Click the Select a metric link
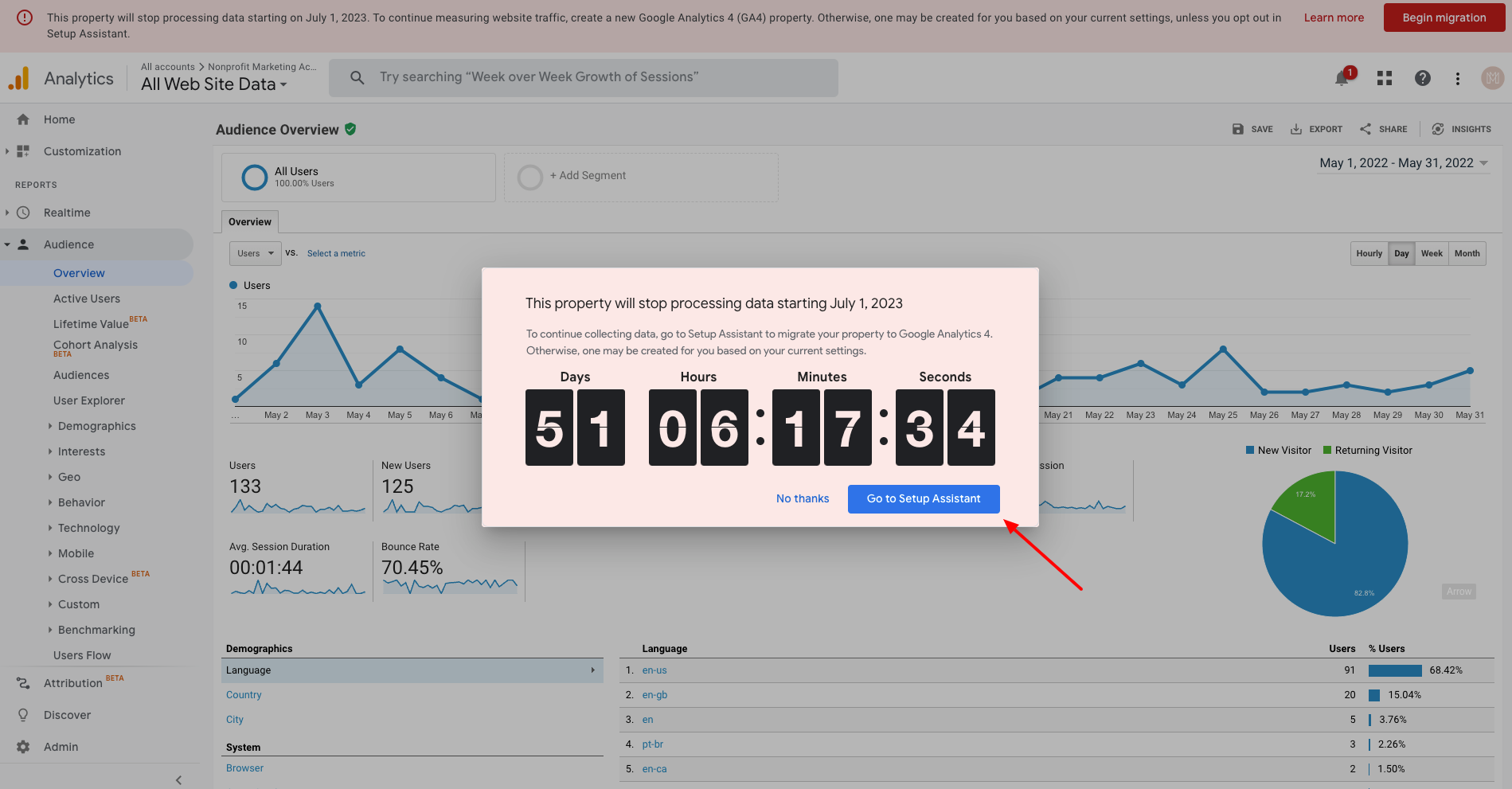 (x=336, y=253)
